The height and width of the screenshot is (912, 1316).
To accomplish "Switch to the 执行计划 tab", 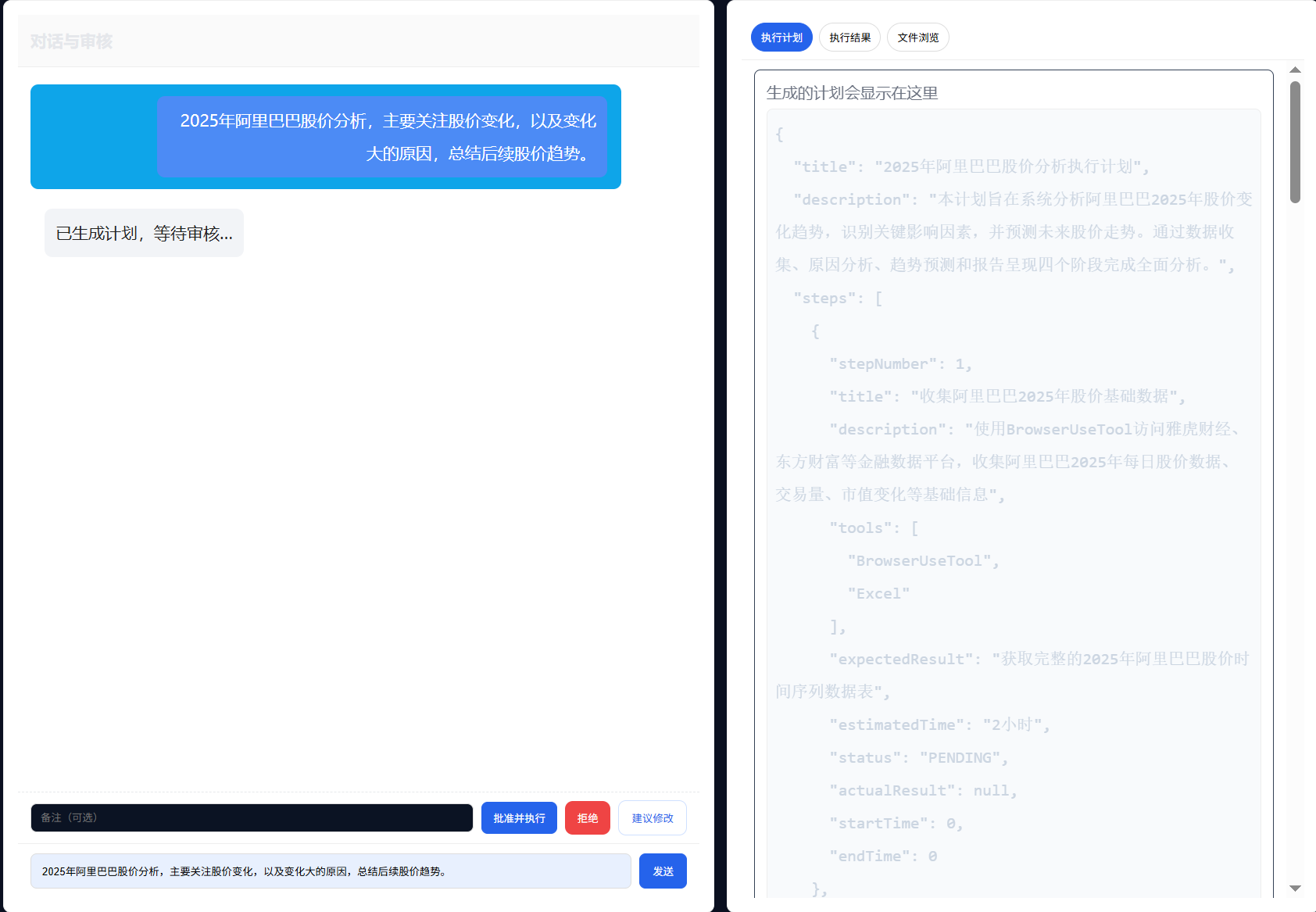I will pos(781,38).
